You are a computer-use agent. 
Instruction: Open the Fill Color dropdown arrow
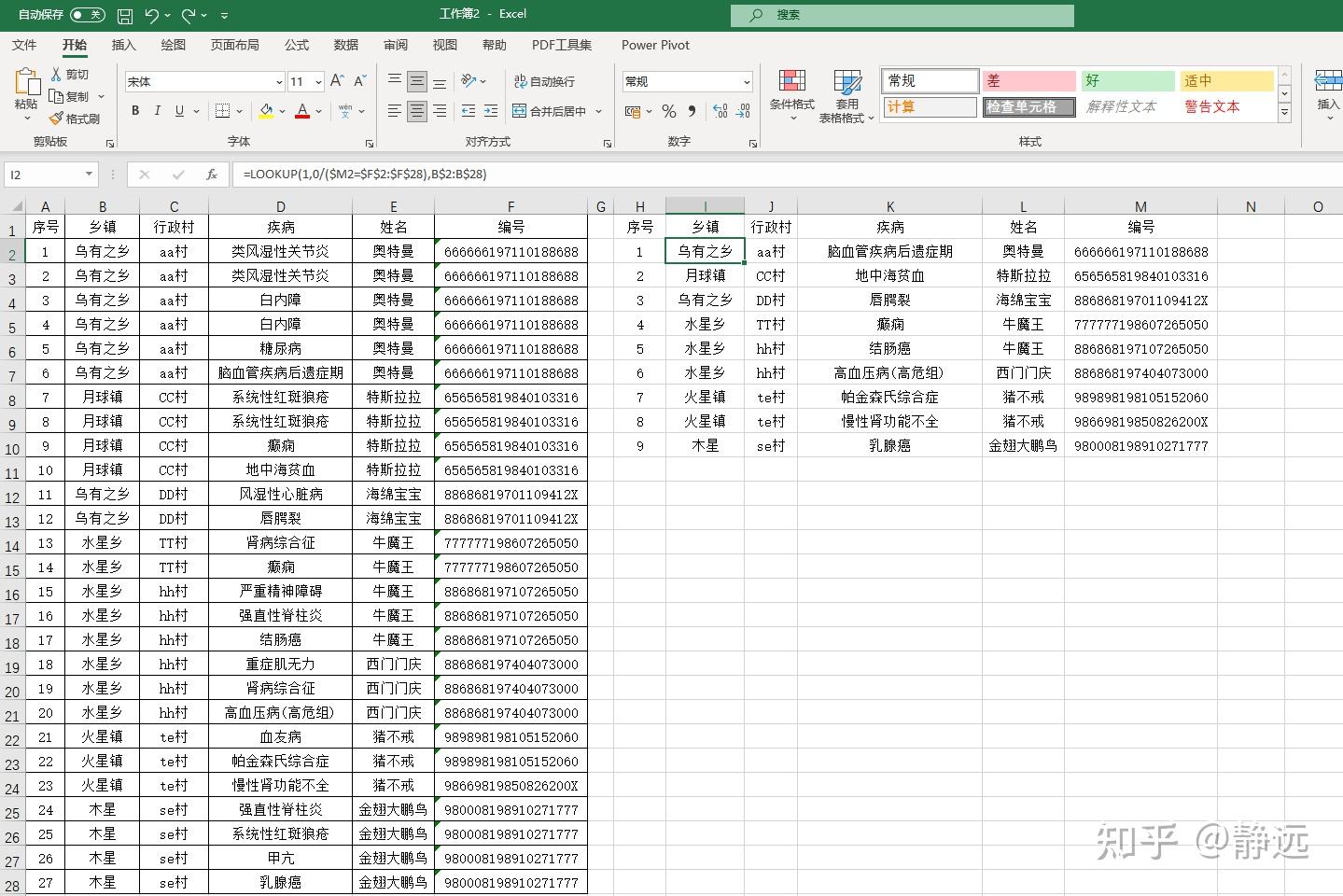point(282,112)
